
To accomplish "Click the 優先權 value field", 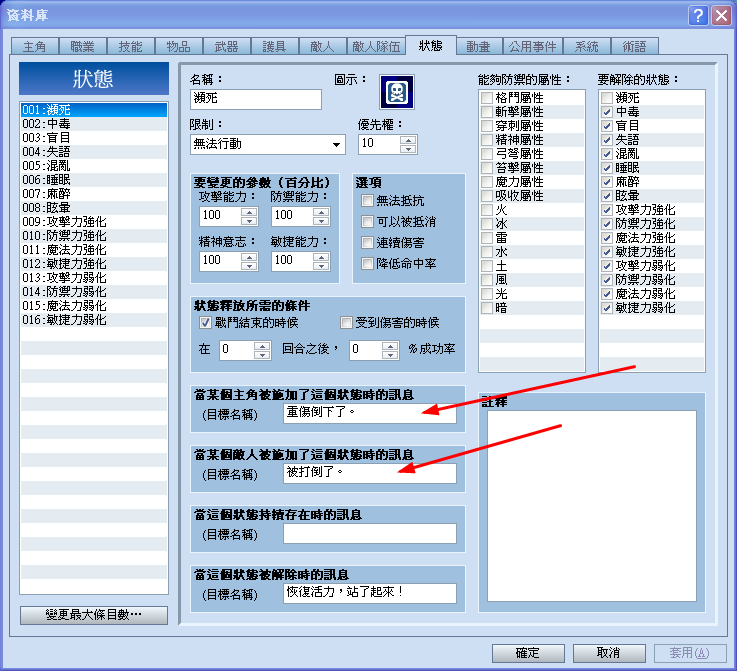I will pos(379,144).
